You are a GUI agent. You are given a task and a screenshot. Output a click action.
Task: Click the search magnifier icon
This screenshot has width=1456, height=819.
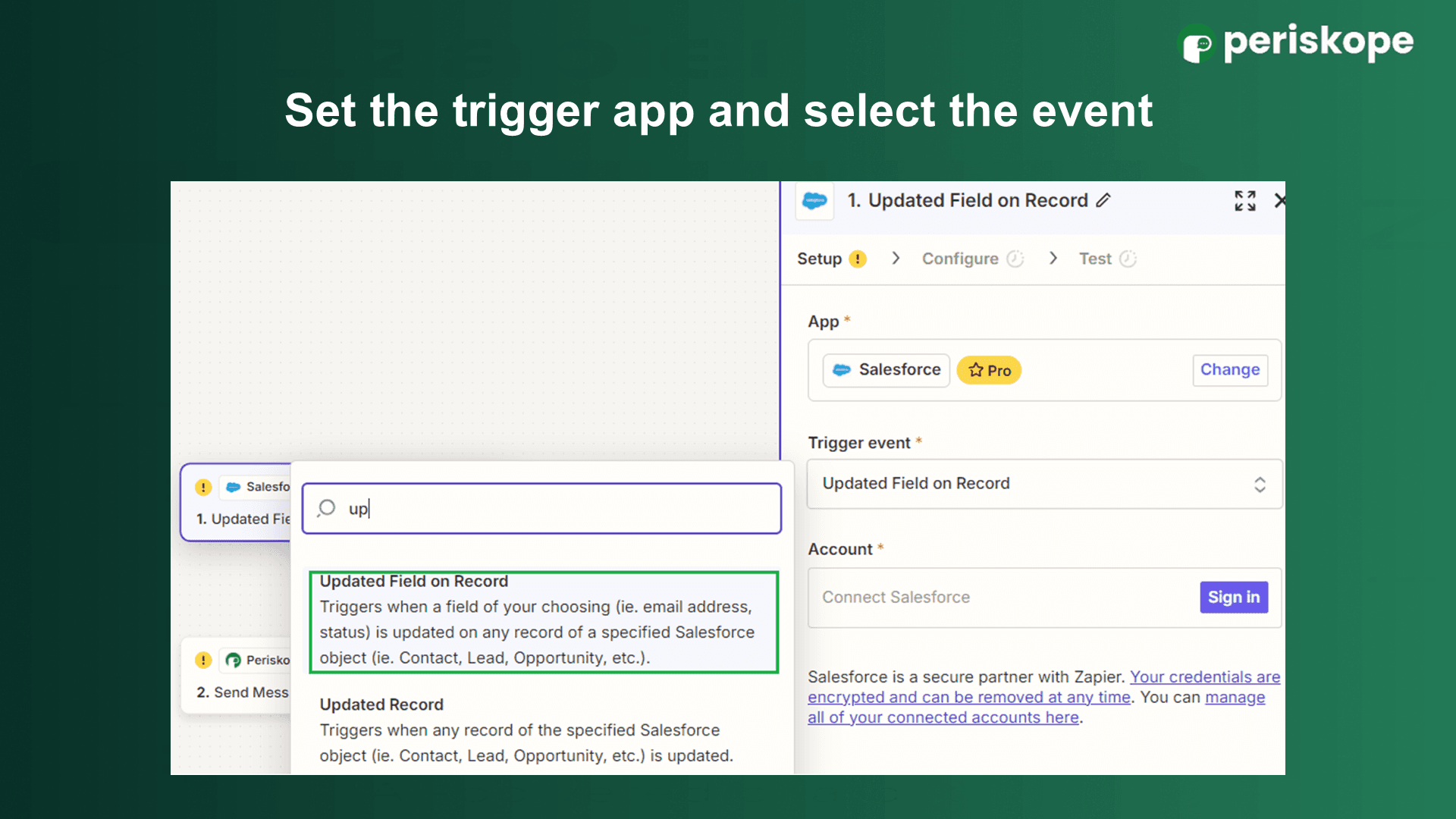coord(327,508)
